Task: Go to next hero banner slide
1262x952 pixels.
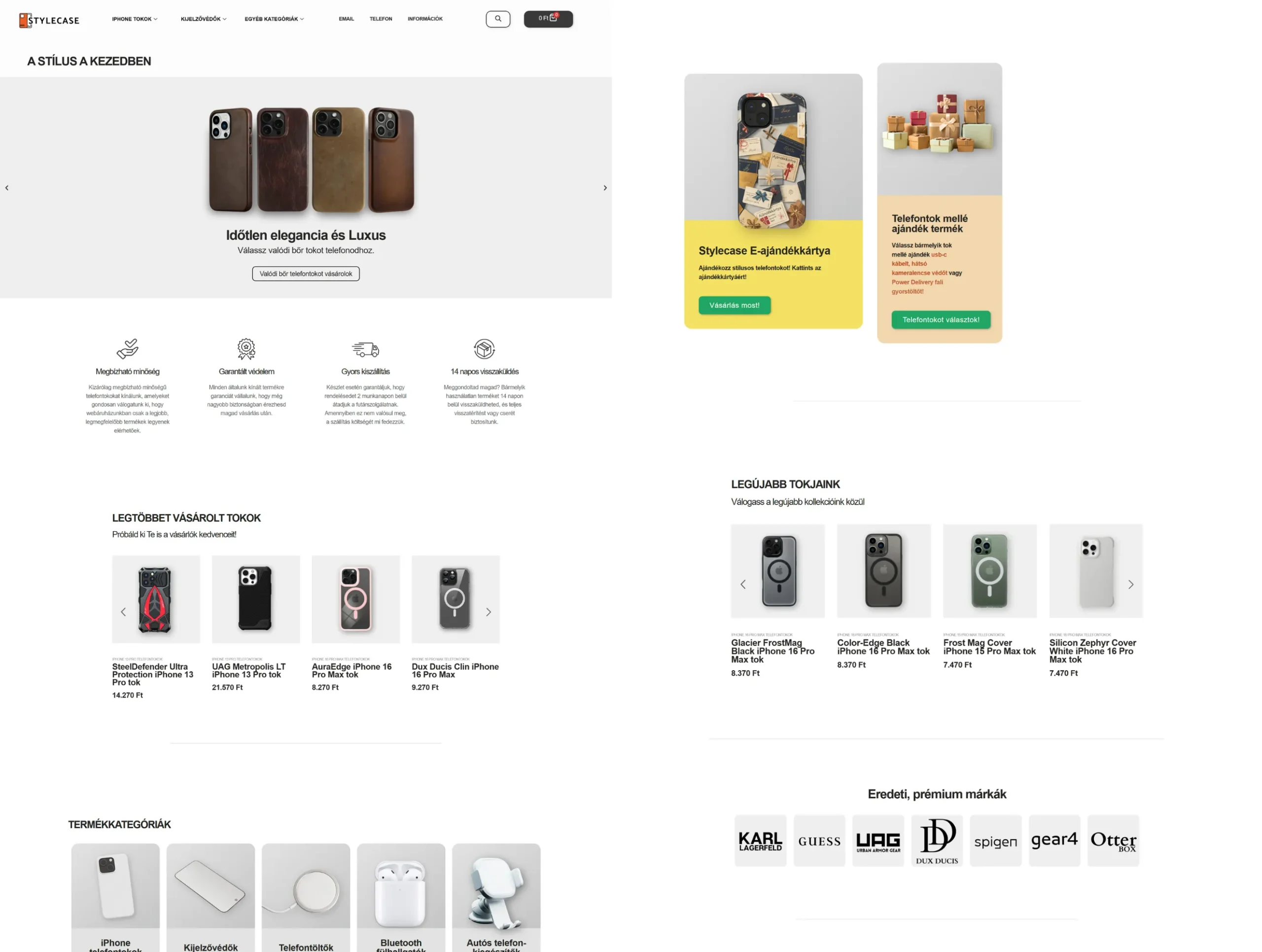Action: pyautogui.click(x=605, y=188)
